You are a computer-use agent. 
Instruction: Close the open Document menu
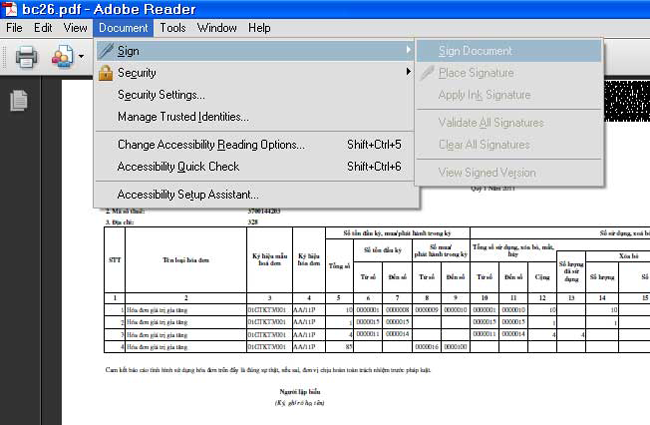(x=123, y=28)
